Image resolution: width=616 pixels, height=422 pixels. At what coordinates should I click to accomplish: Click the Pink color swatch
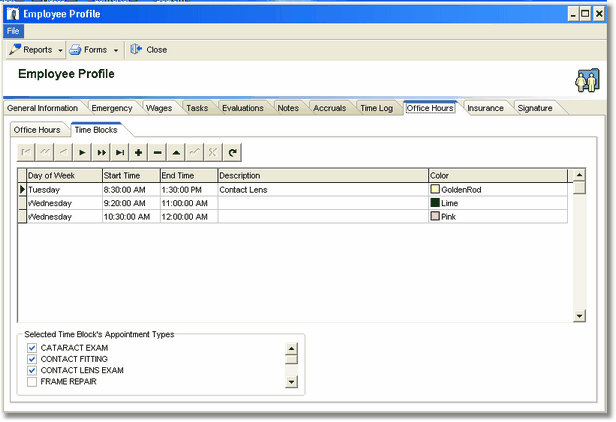coord(435,216)
